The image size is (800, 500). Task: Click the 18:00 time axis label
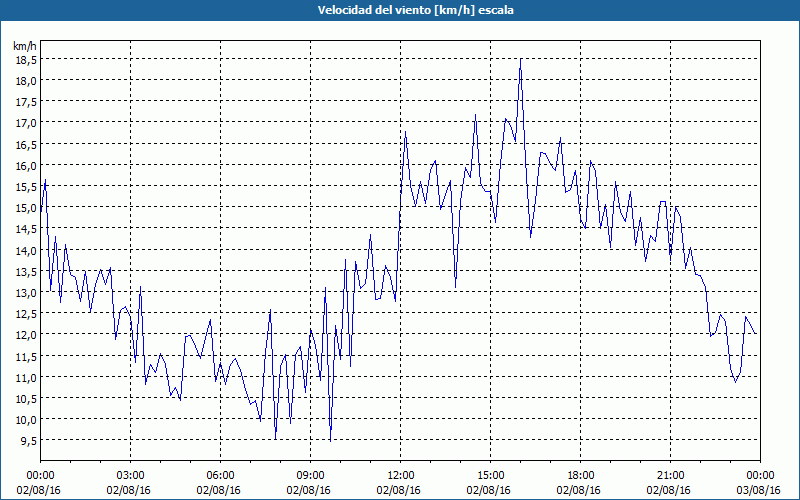tap(580, 476)
